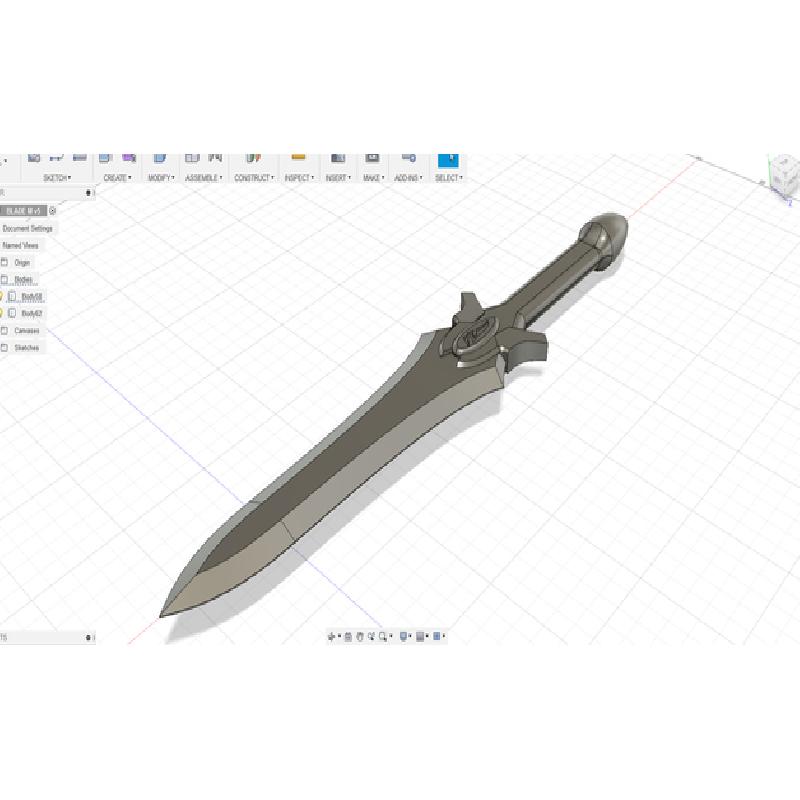Click the Orbit icon in bottom navigation bar
Viewport: 800px width, 800px height.
tap(332, 636)
